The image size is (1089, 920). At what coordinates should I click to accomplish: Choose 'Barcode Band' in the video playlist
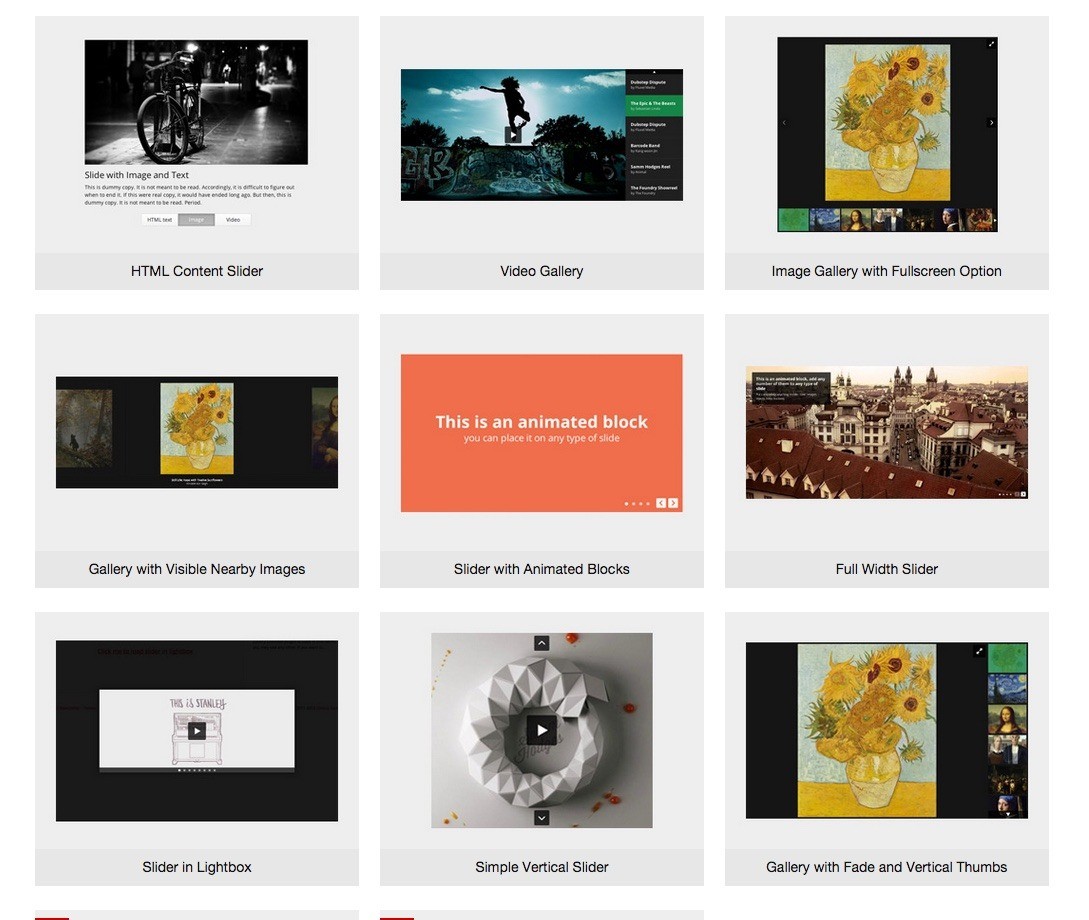coord(654,148)
